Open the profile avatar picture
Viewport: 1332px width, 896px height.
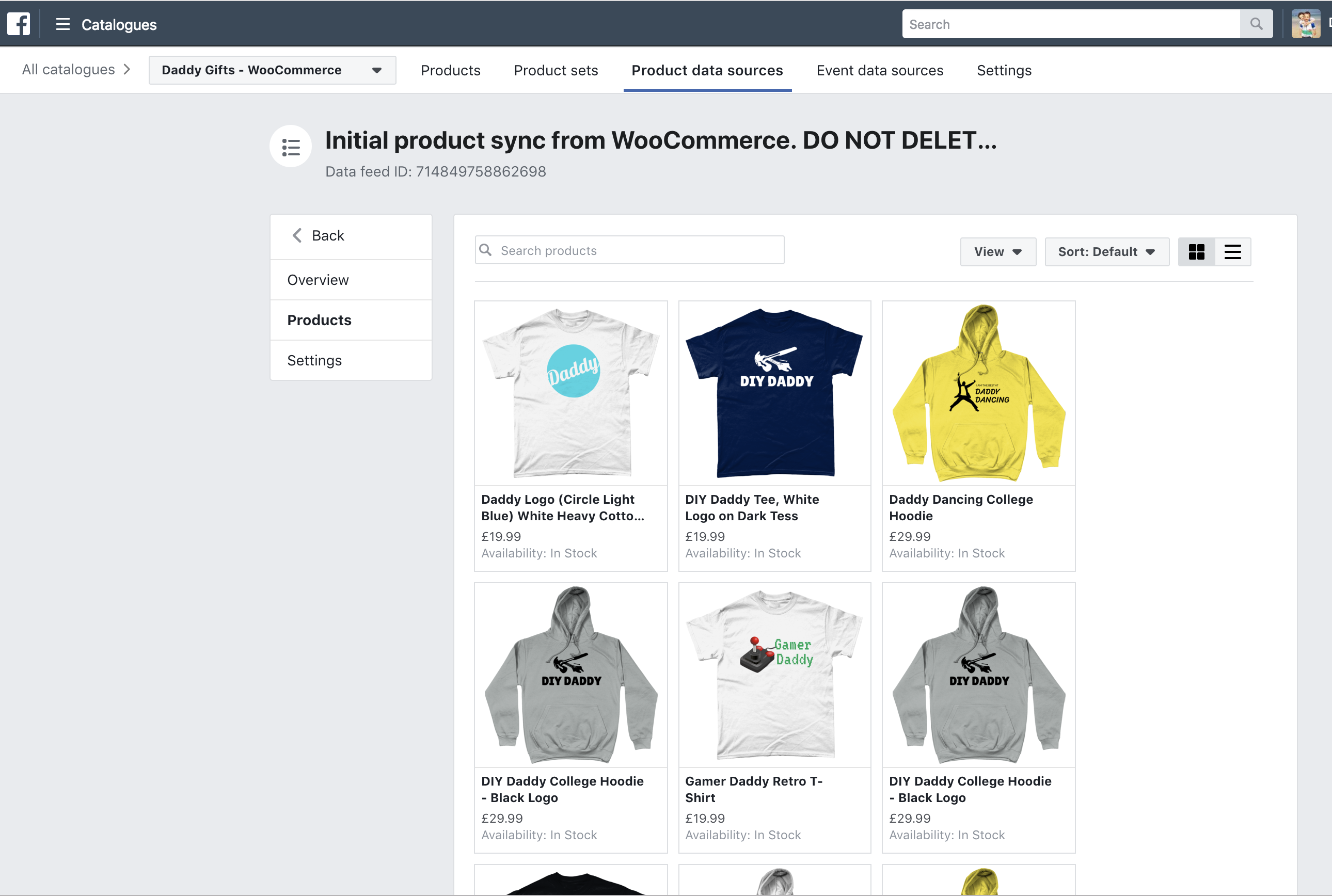point(1306,24)
